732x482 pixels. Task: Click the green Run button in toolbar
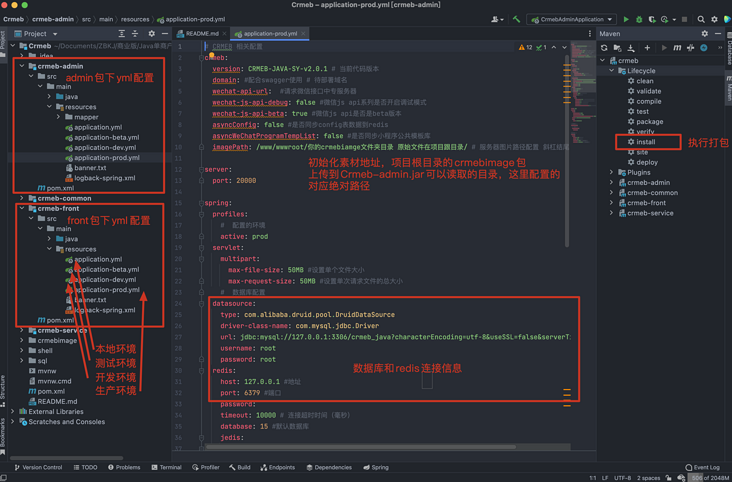pyautogui.click(x=627, y=19)
